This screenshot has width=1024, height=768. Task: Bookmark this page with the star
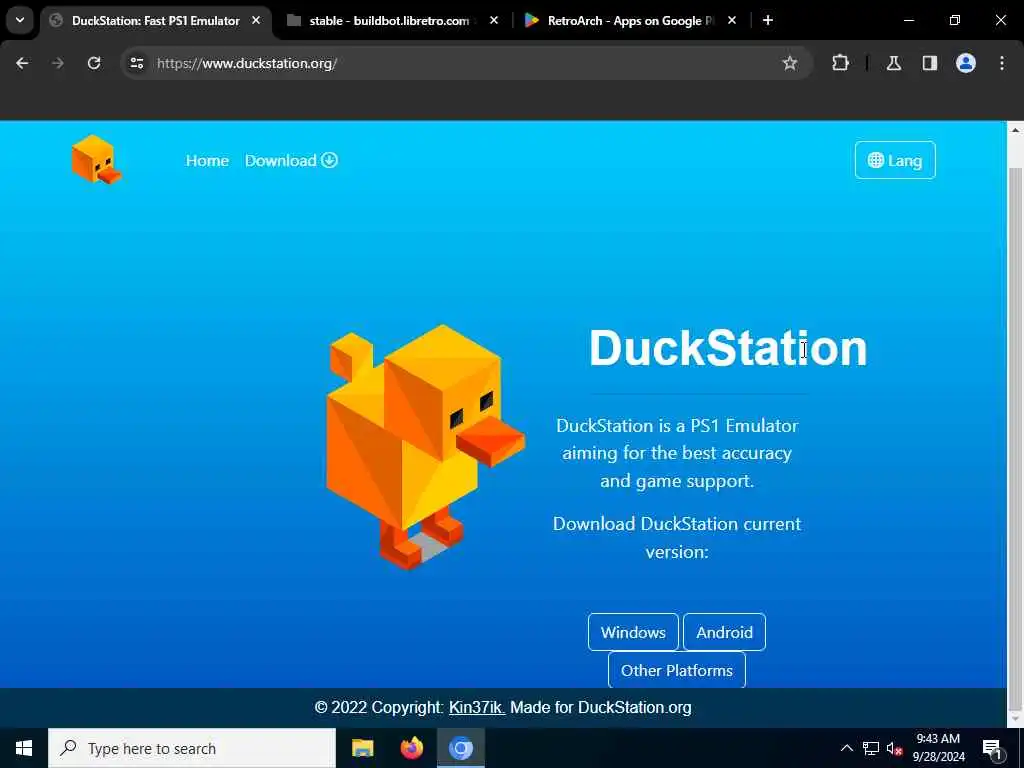pyautogui.click(x=790, y=63)
